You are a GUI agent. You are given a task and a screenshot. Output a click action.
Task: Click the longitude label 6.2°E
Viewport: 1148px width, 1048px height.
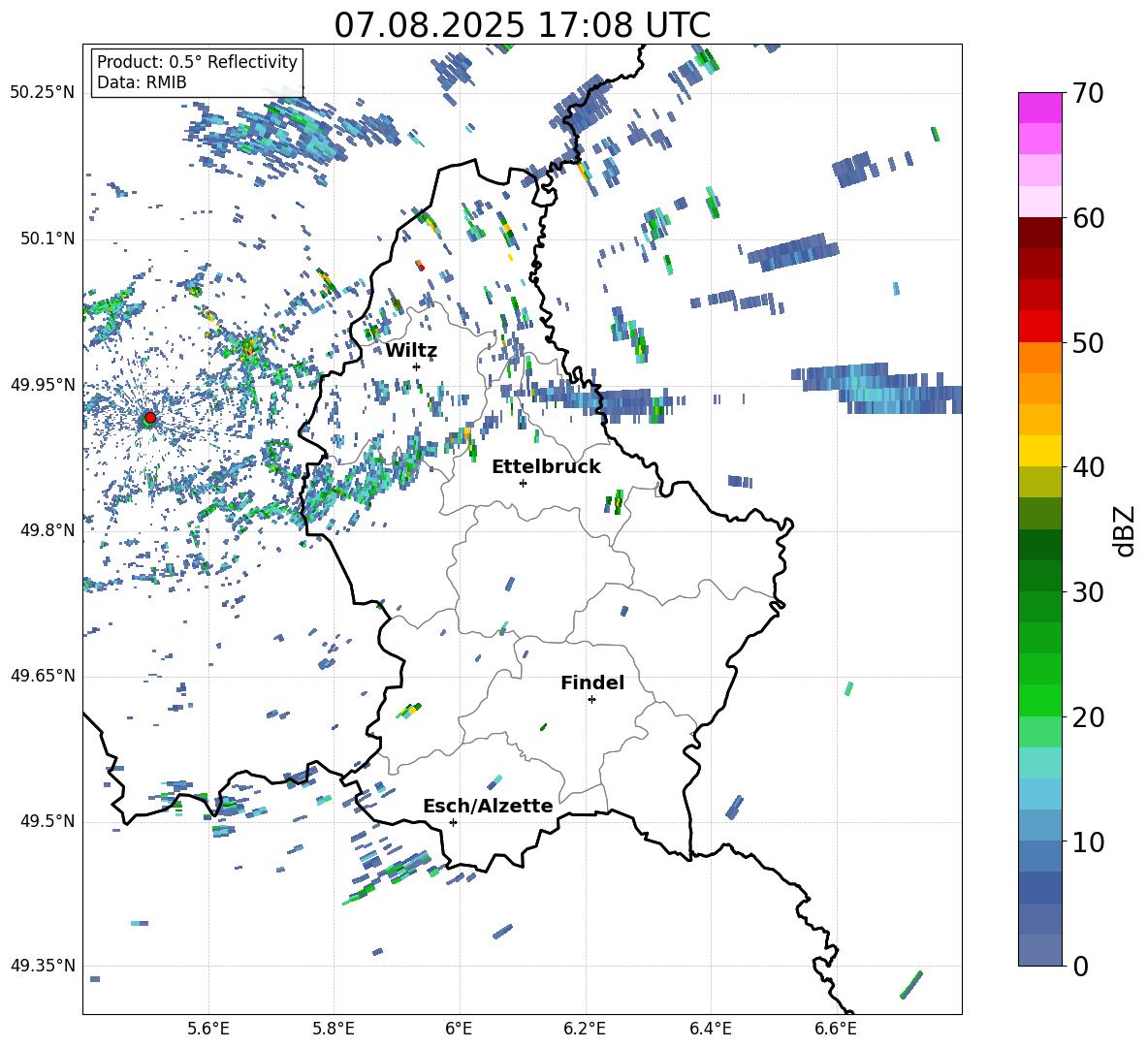click(585, 1029)
